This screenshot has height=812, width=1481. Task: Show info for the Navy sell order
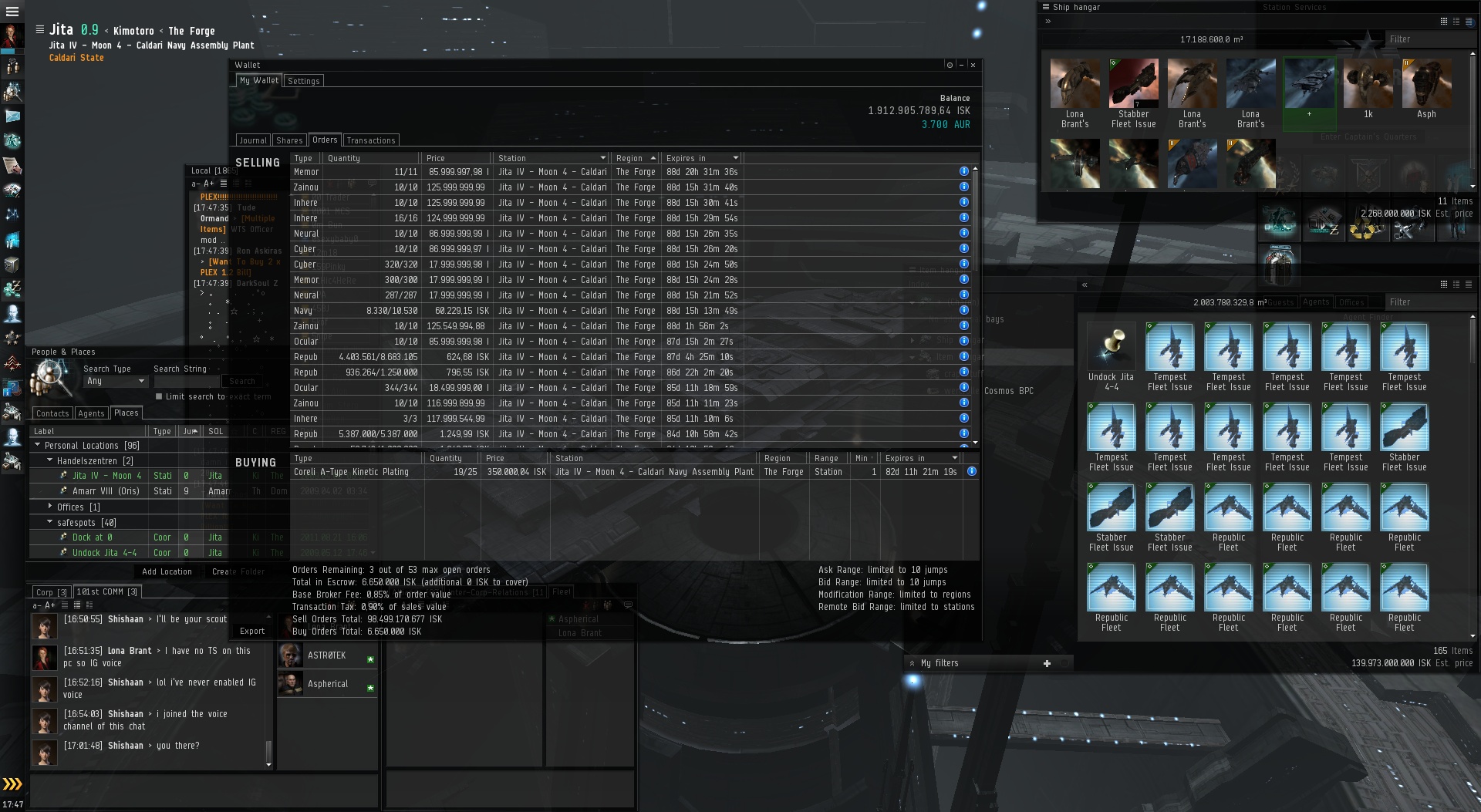coord(963,310)
